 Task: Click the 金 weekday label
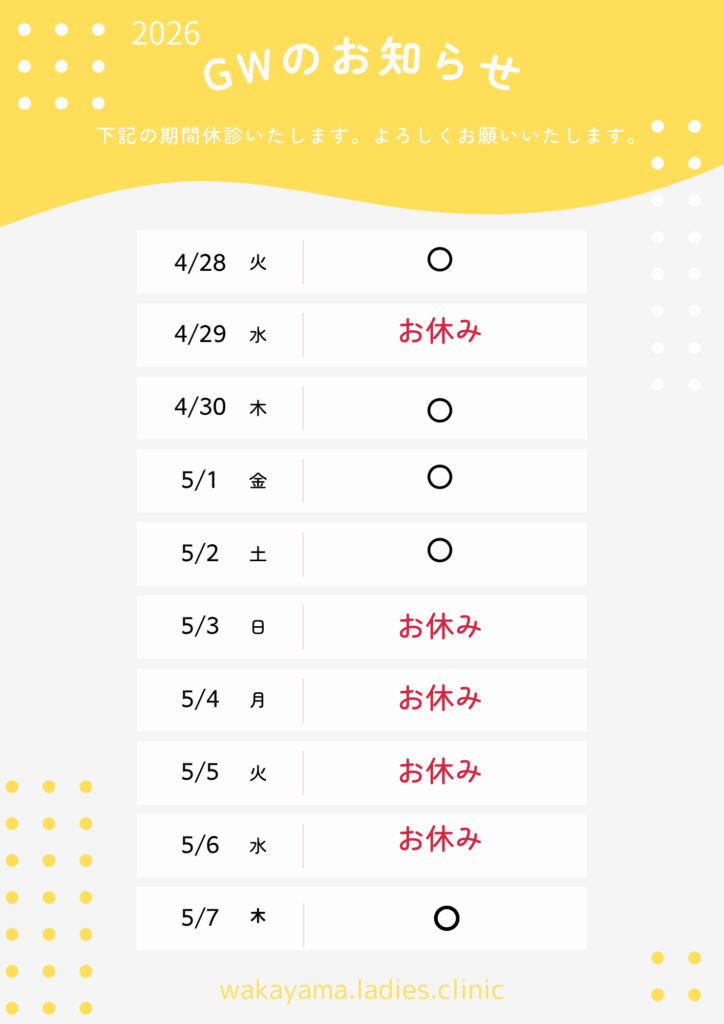258,481
